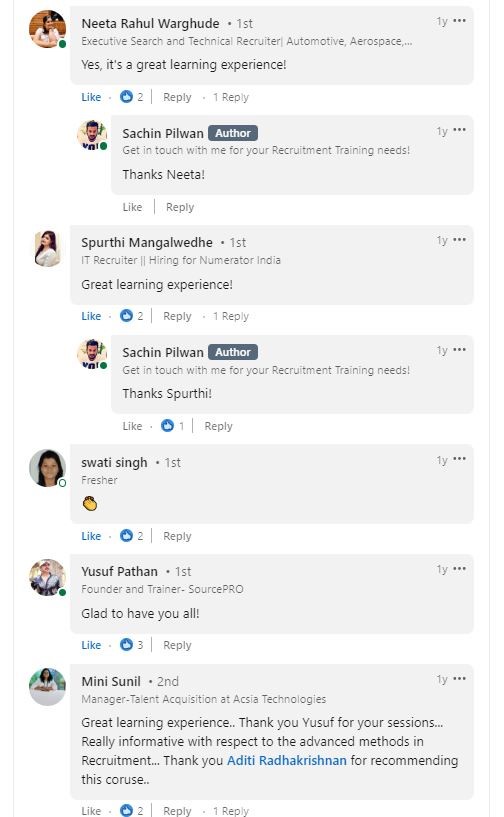Open more options on swati singh's comment

coord(459,459)
